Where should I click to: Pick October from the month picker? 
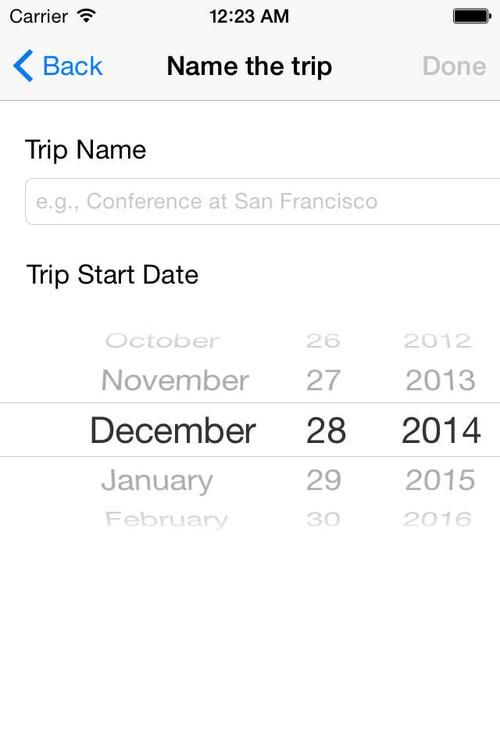(x=162, y=341)
